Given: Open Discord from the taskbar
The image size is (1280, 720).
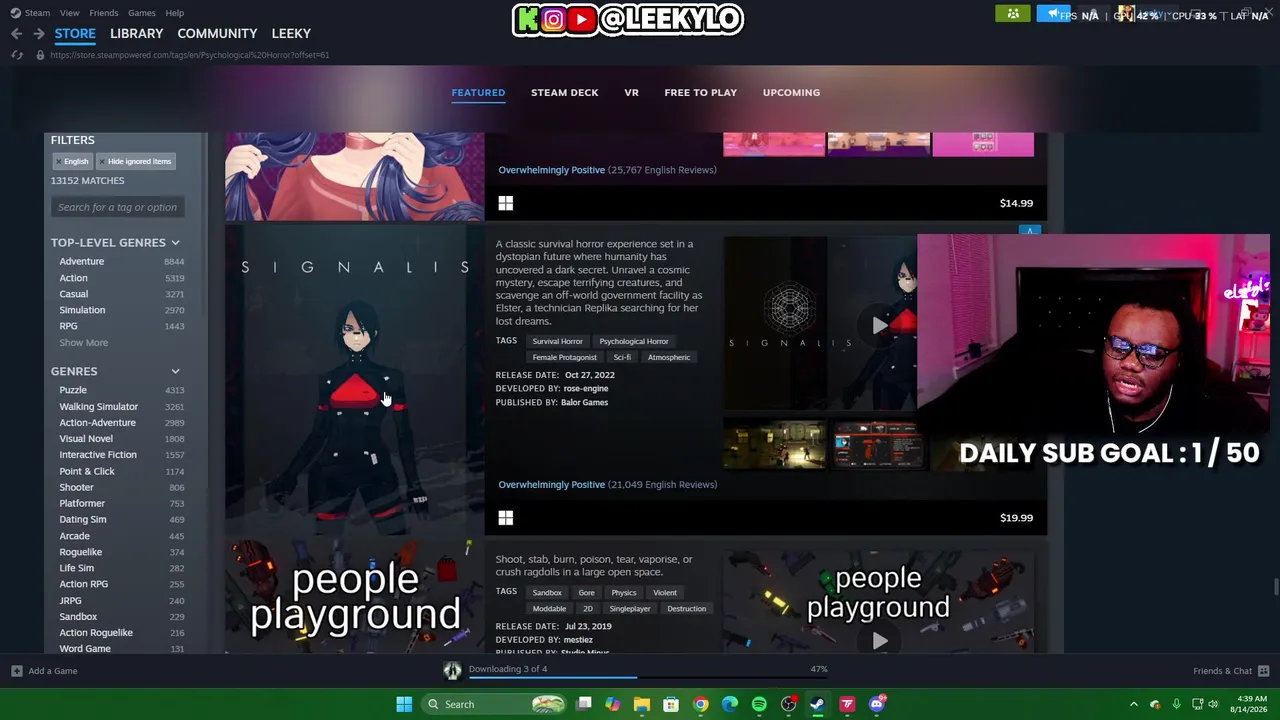Looking at the screenshot, I should (877, 704).
